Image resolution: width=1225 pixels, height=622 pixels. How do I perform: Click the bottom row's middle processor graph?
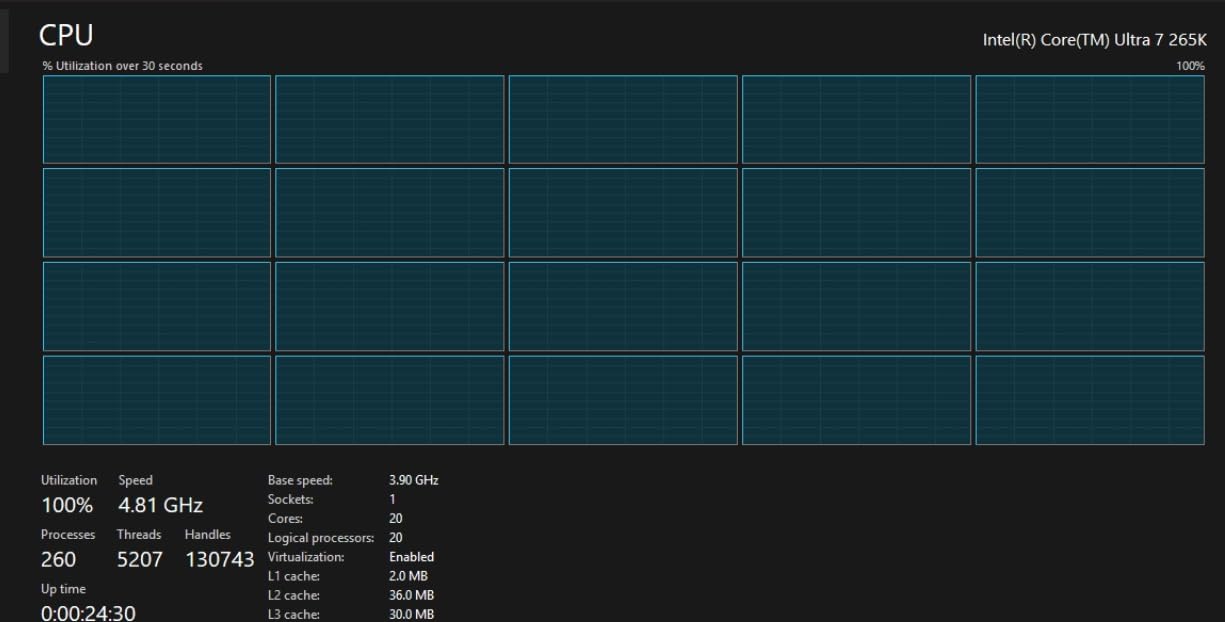coord(623,400)
